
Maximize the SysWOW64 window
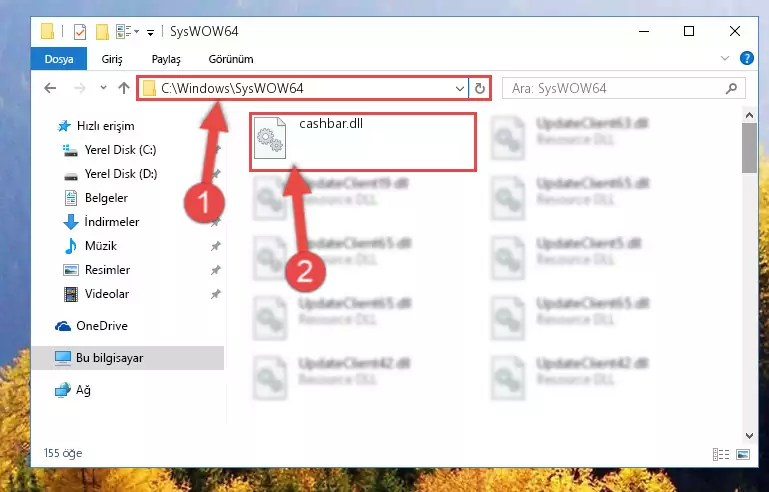pos(689,31)
